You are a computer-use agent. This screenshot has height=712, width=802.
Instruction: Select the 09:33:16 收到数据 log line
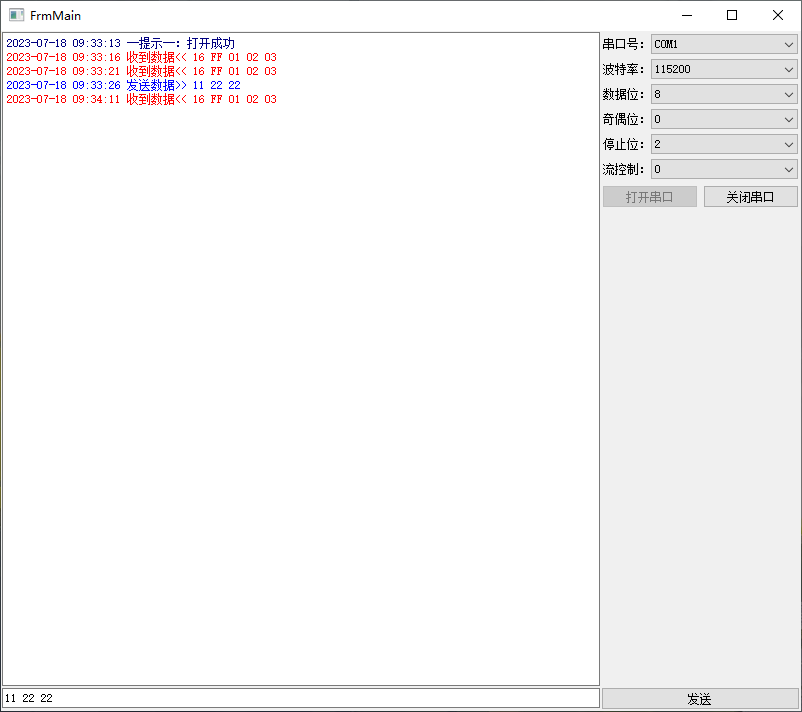(x=141, y=57)
